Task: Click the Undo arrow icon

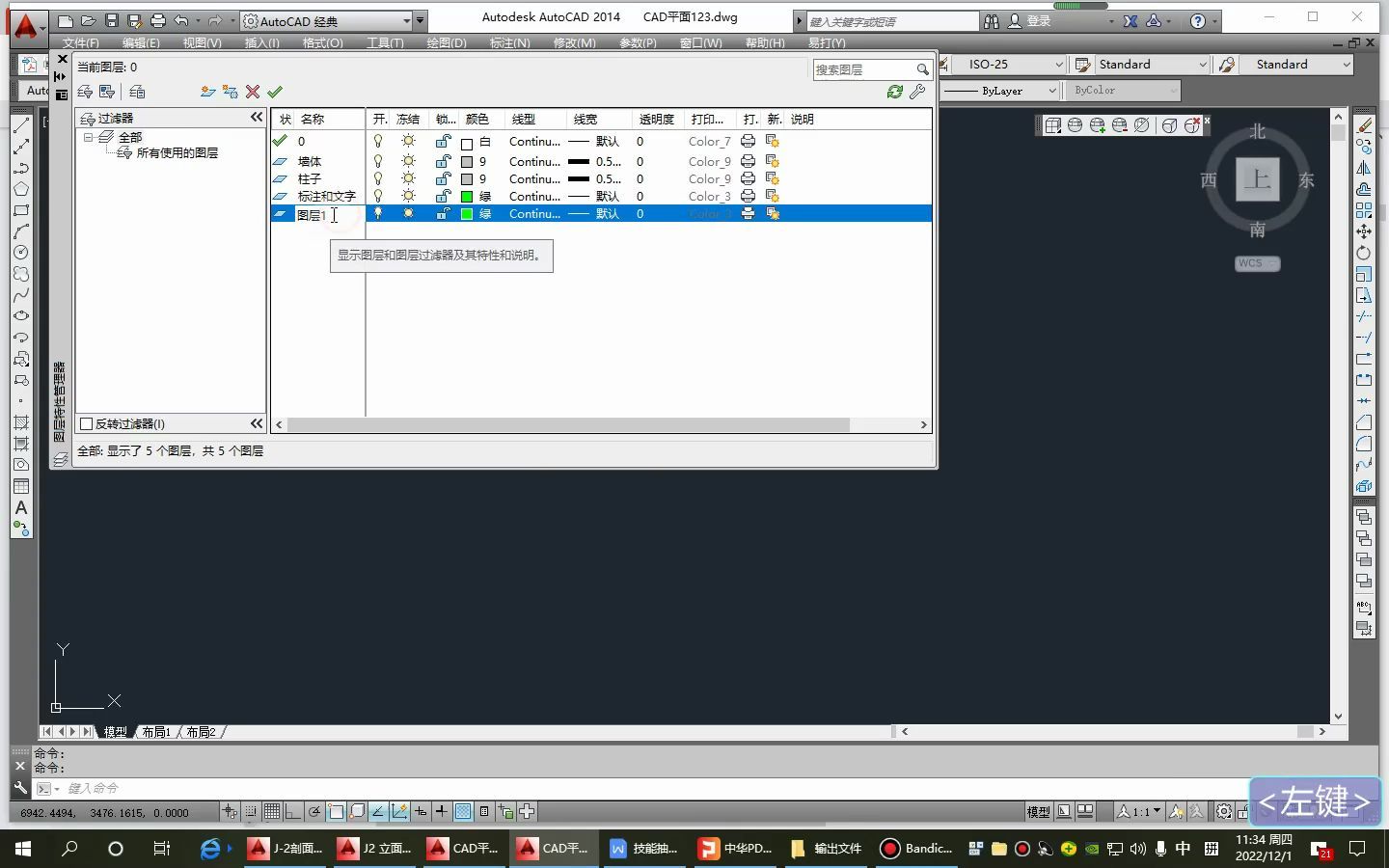Action: [x=181, y=20]
